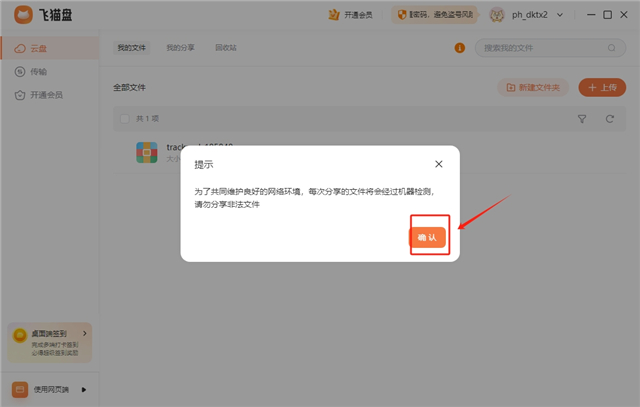
Task: Expand the 桌面端签到 promo card arrow
Action: 85,333
